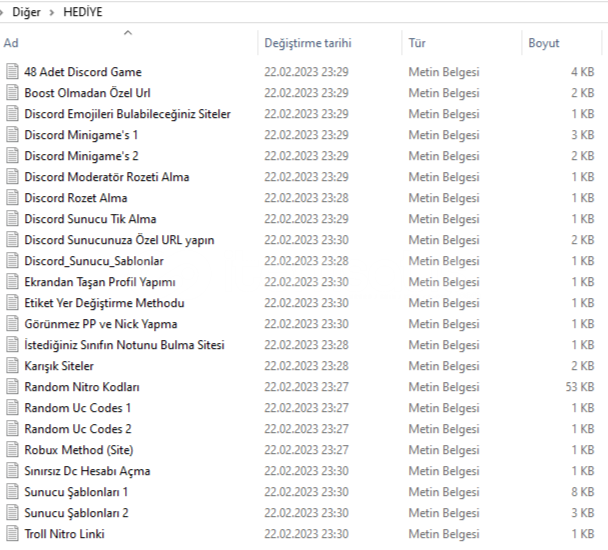Click the document icon for Sunucu Şablonları 1
Image resolution: width=608 pixels, height=550 pixels.
tap(12, 492)
